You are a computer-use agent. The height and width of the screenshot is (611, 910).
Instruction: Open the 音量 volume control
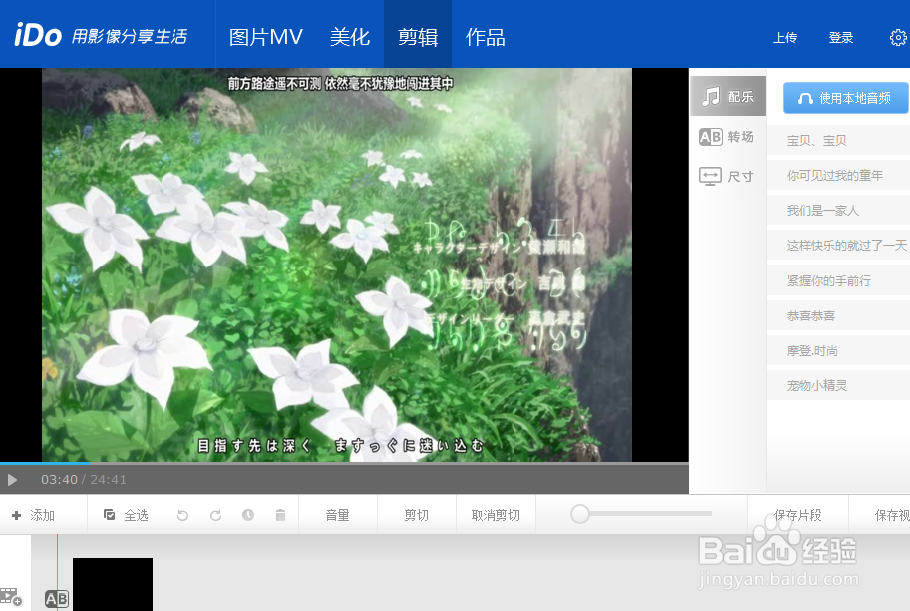click(x=338, y=515)
